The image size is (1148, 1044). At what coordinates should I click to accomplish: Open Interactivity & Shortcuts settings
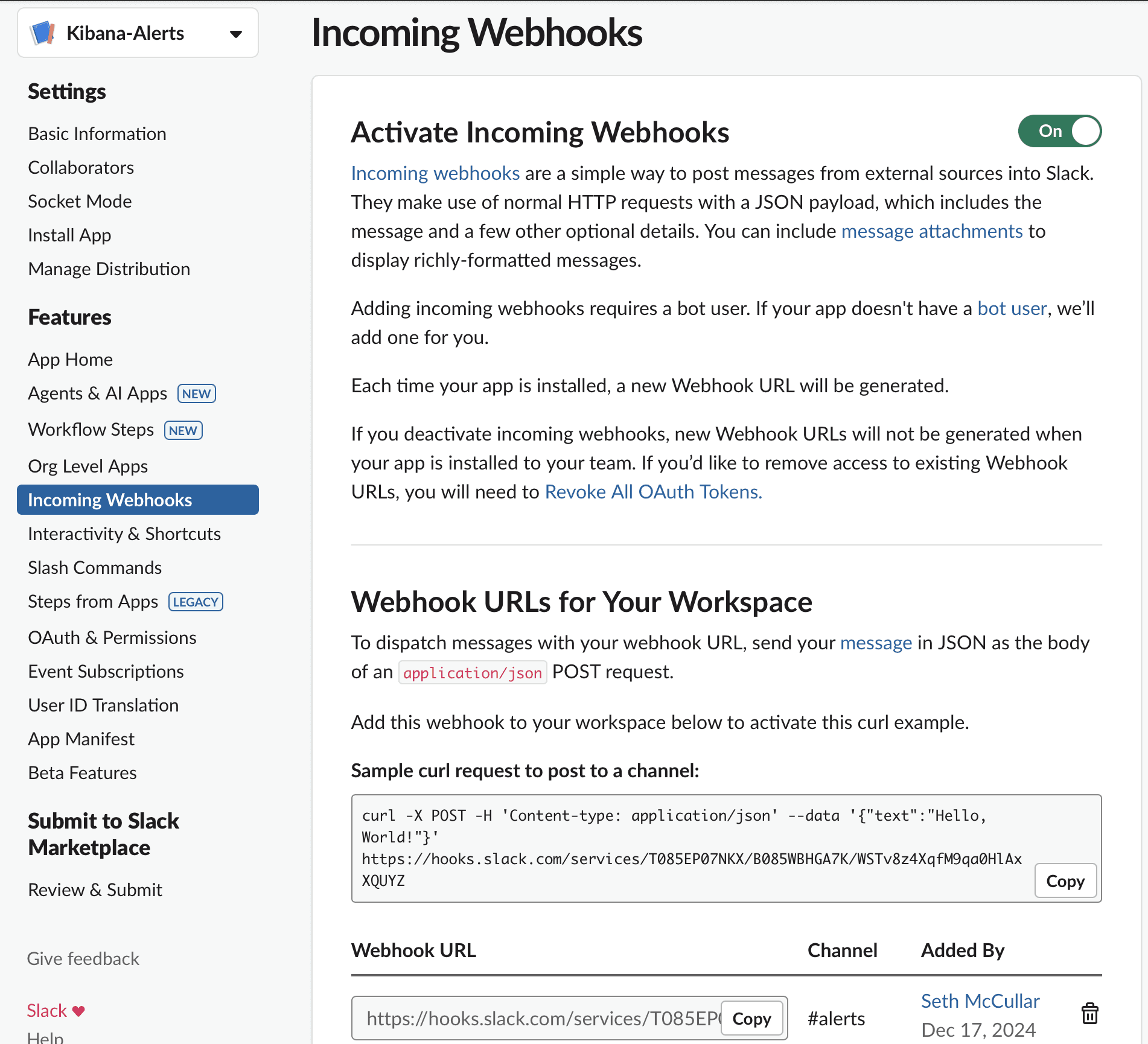(124, 534)
